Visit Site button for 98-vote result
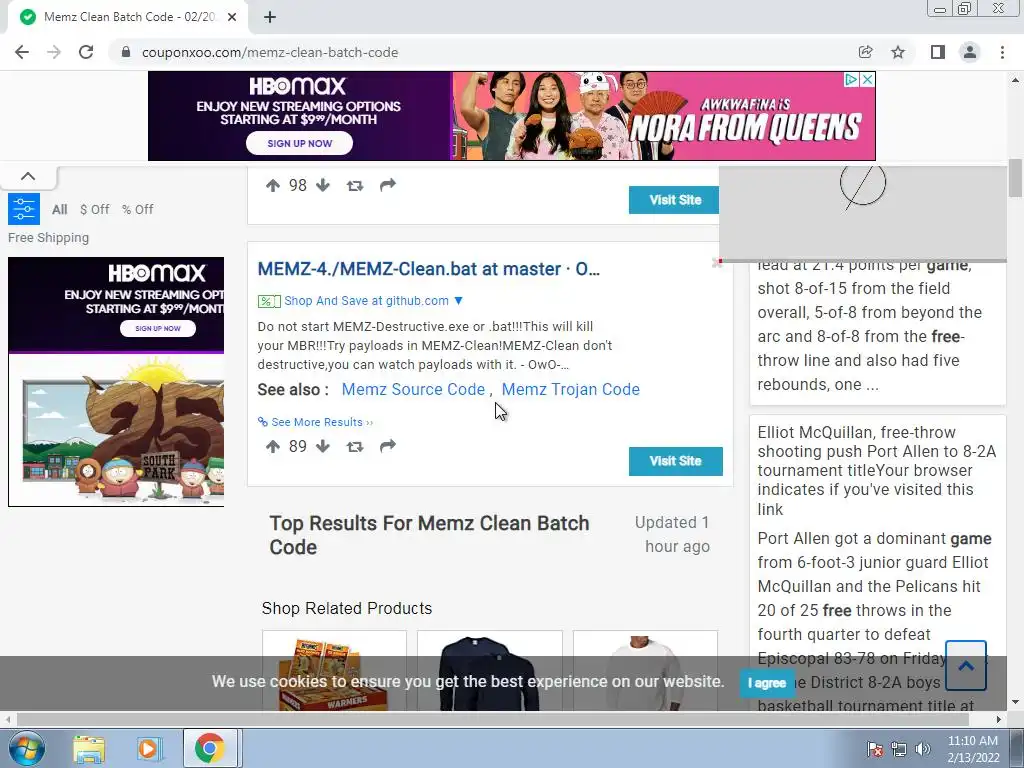 tap(674, 200)
